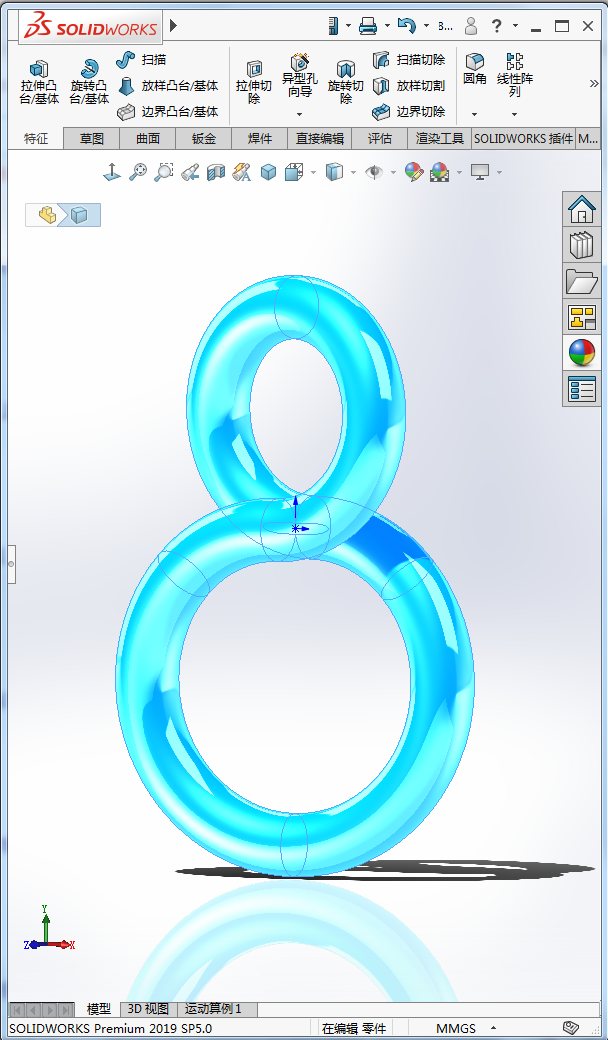Image resolution: width=608 pixels, height=1040 pixels.
Task: Open the Print dropdown arrow
Action: (387, 26)
